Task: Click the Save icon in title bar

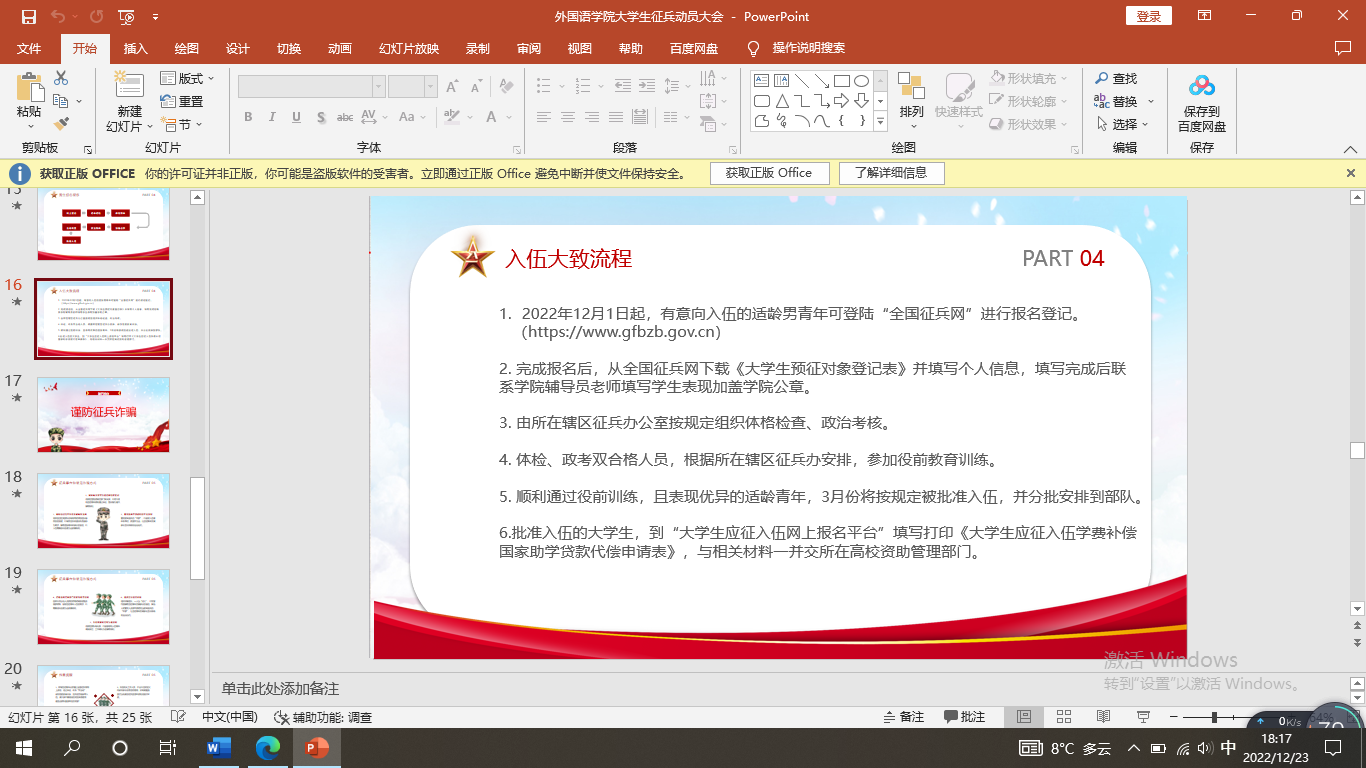Action: [28, 17]
